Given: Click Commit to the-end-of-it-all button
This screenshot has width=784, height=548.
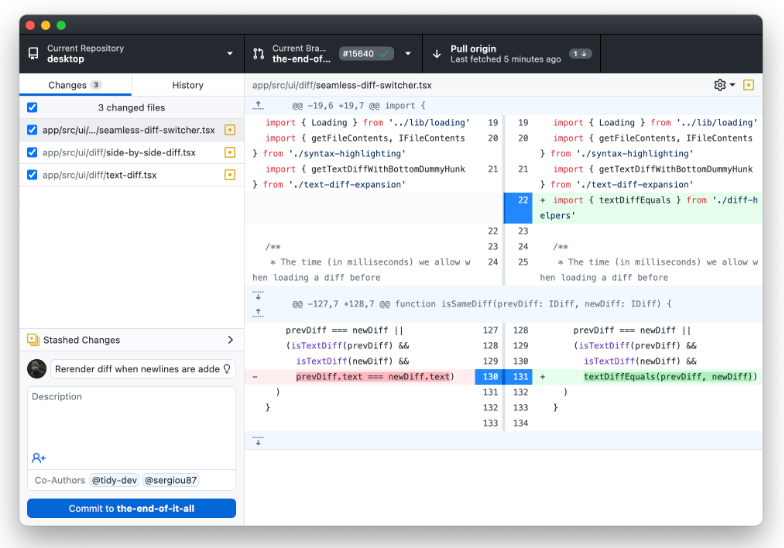Looking at the screenshot, I should point(132,508).
